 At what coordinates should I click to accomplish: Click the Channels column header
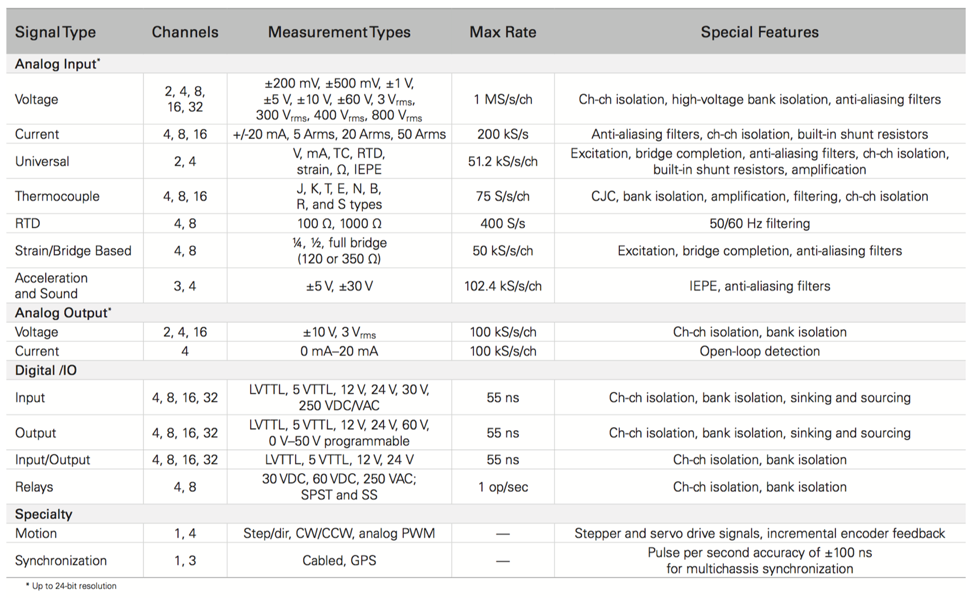click(x=185, y=32)
